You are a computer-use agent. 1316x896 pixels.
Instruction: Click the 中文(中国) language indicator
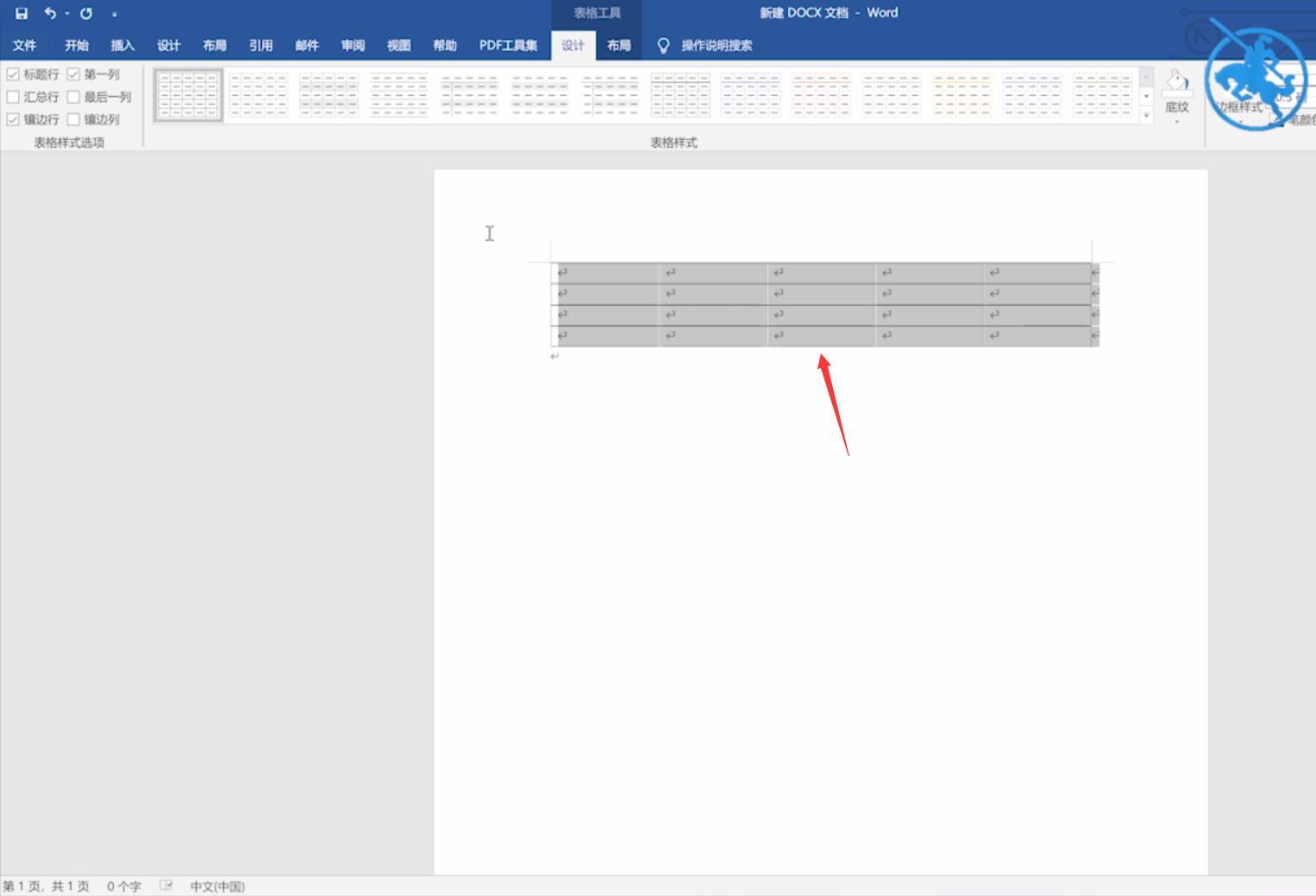pos(217,886)
